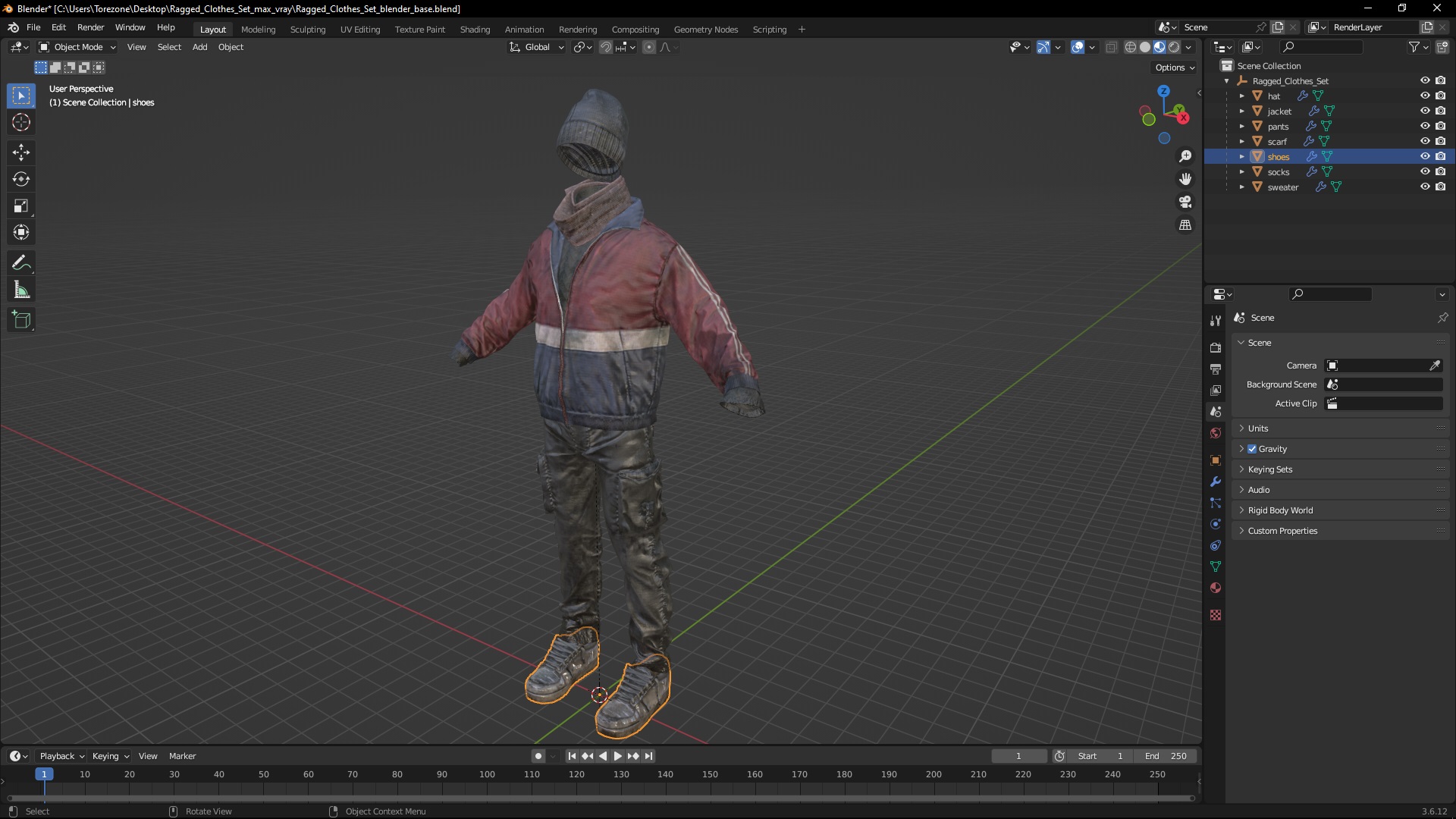The height and width of the screenshot is (819, 1456).
Task: Toggle camera view icon in viewport
Action: 1185,202
